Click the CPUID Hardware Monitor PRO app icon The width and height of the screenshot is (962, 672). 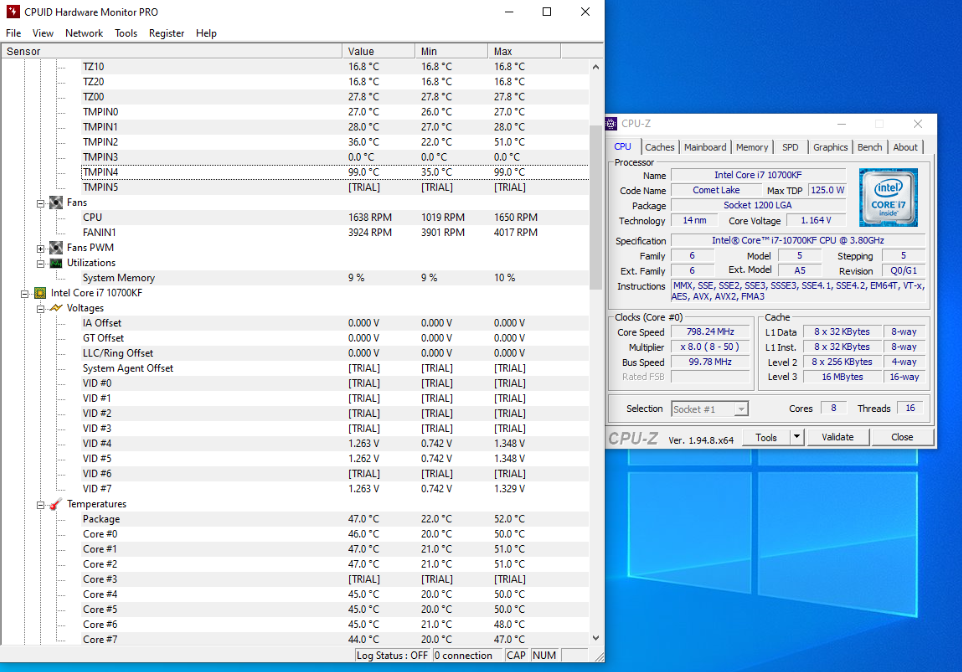point(12,12)
